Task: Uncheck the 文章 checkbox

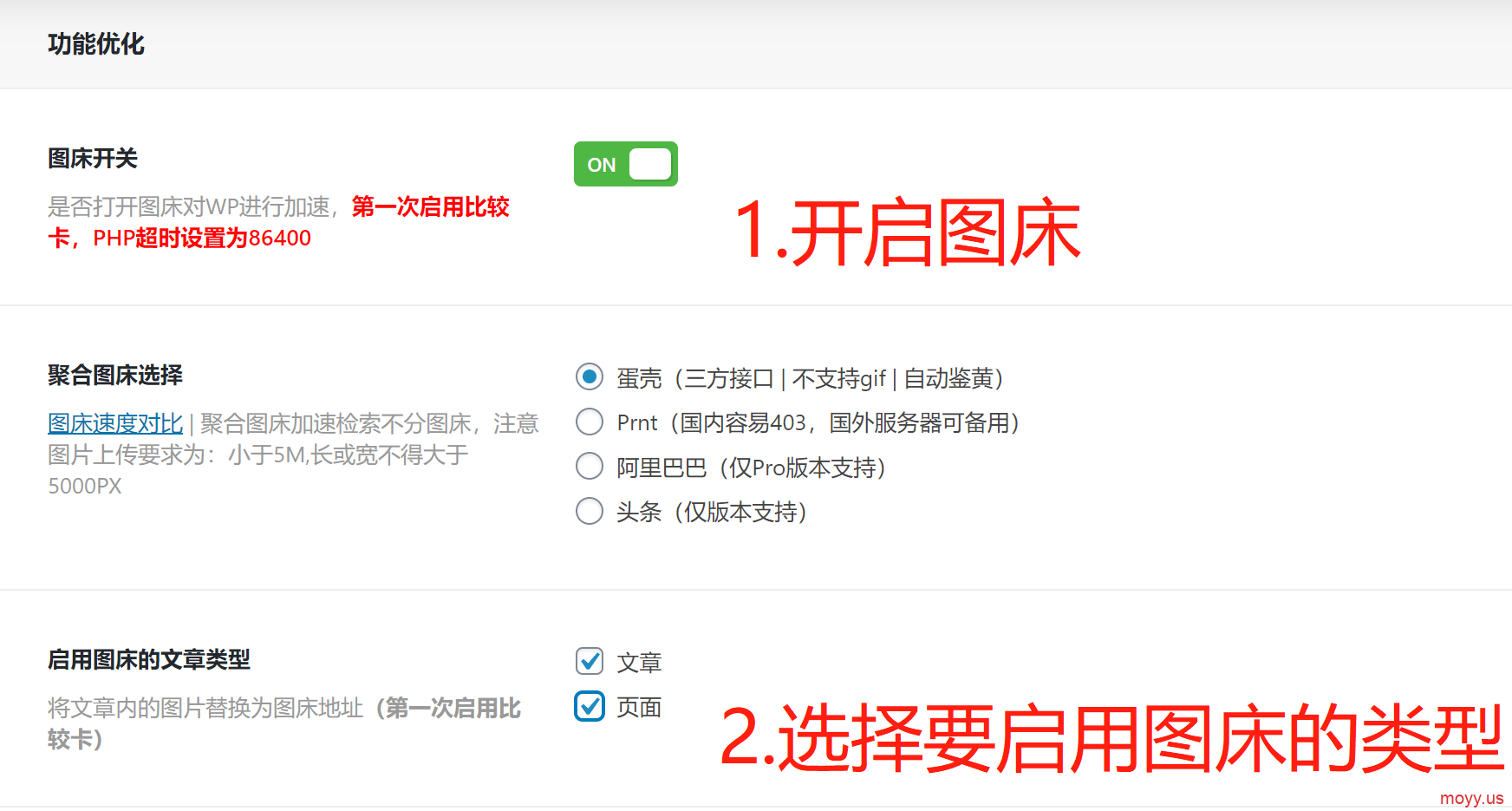Action: (590, 662)
